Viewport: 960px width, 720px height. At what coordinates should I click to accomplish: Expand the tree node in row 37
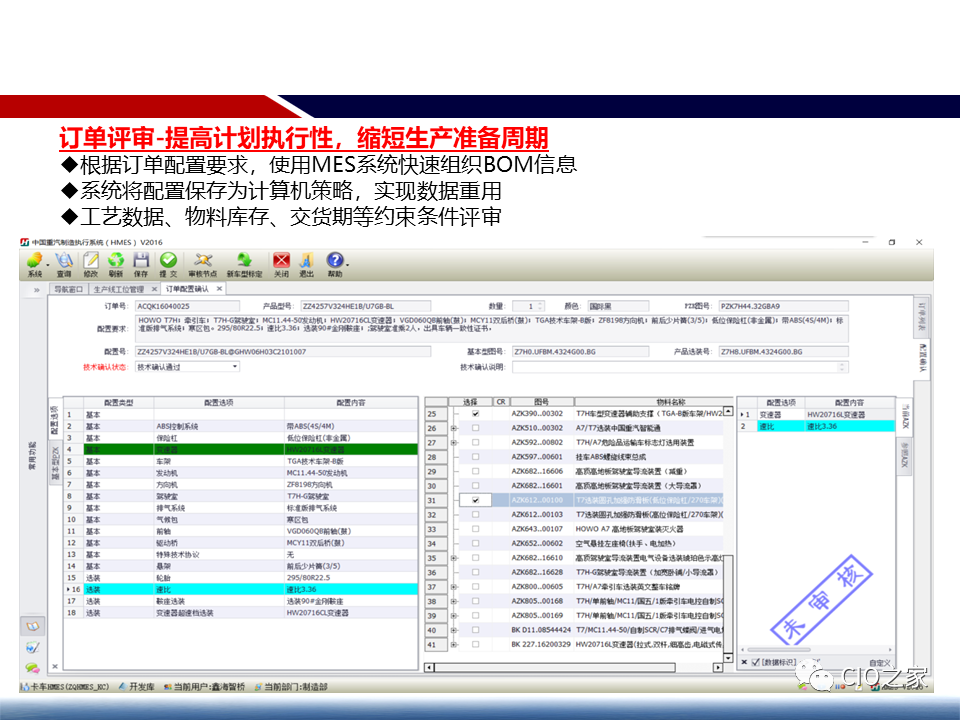[x=454, y=587]
